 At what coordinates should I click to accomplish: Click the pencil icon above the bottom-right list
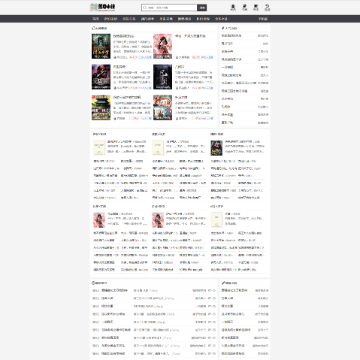click(x=223, y=283)
